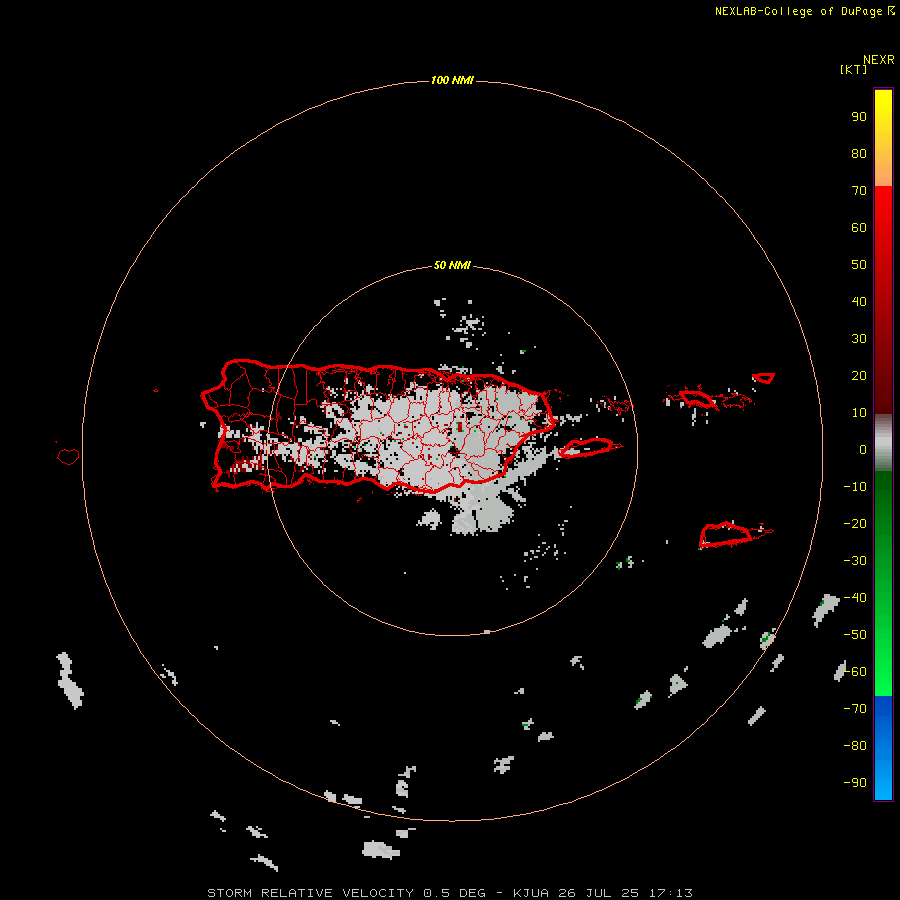Click the -30 value on the velocity scale
This screenshot has width=900, height=900.
pos(855,561)
